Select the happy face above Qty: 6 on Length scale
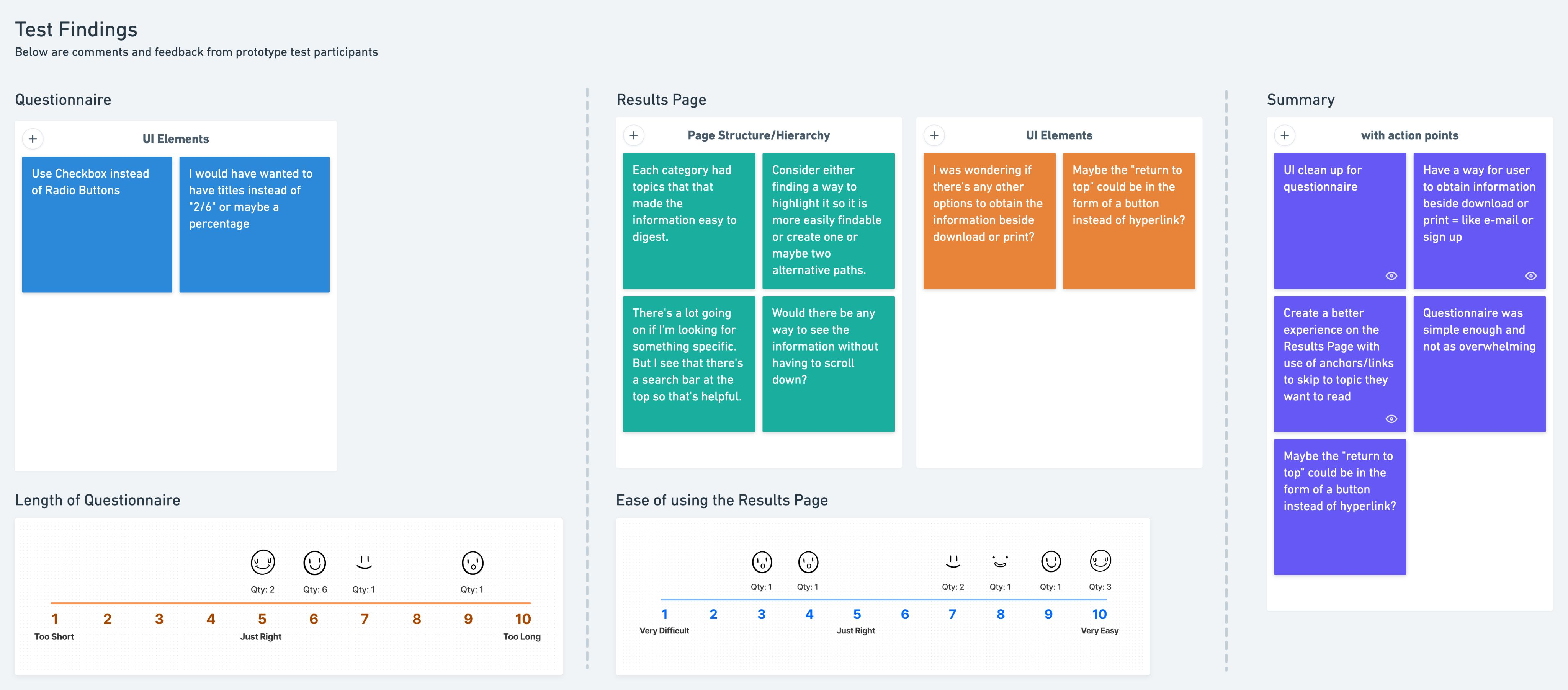The image size is (1568, 690). point(314,563)
